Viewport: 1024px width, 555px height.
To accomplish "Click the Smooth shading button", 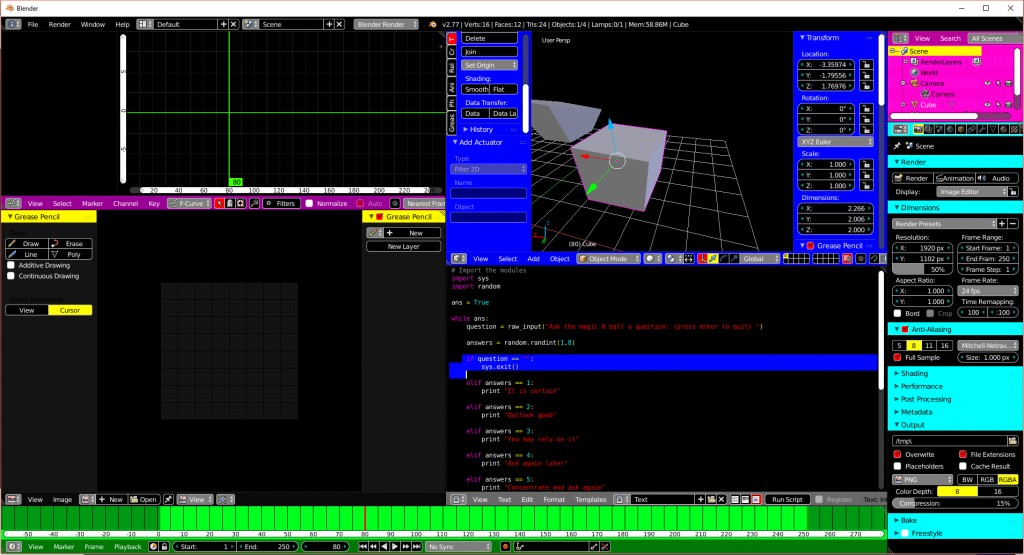I will tap(476, 89).
